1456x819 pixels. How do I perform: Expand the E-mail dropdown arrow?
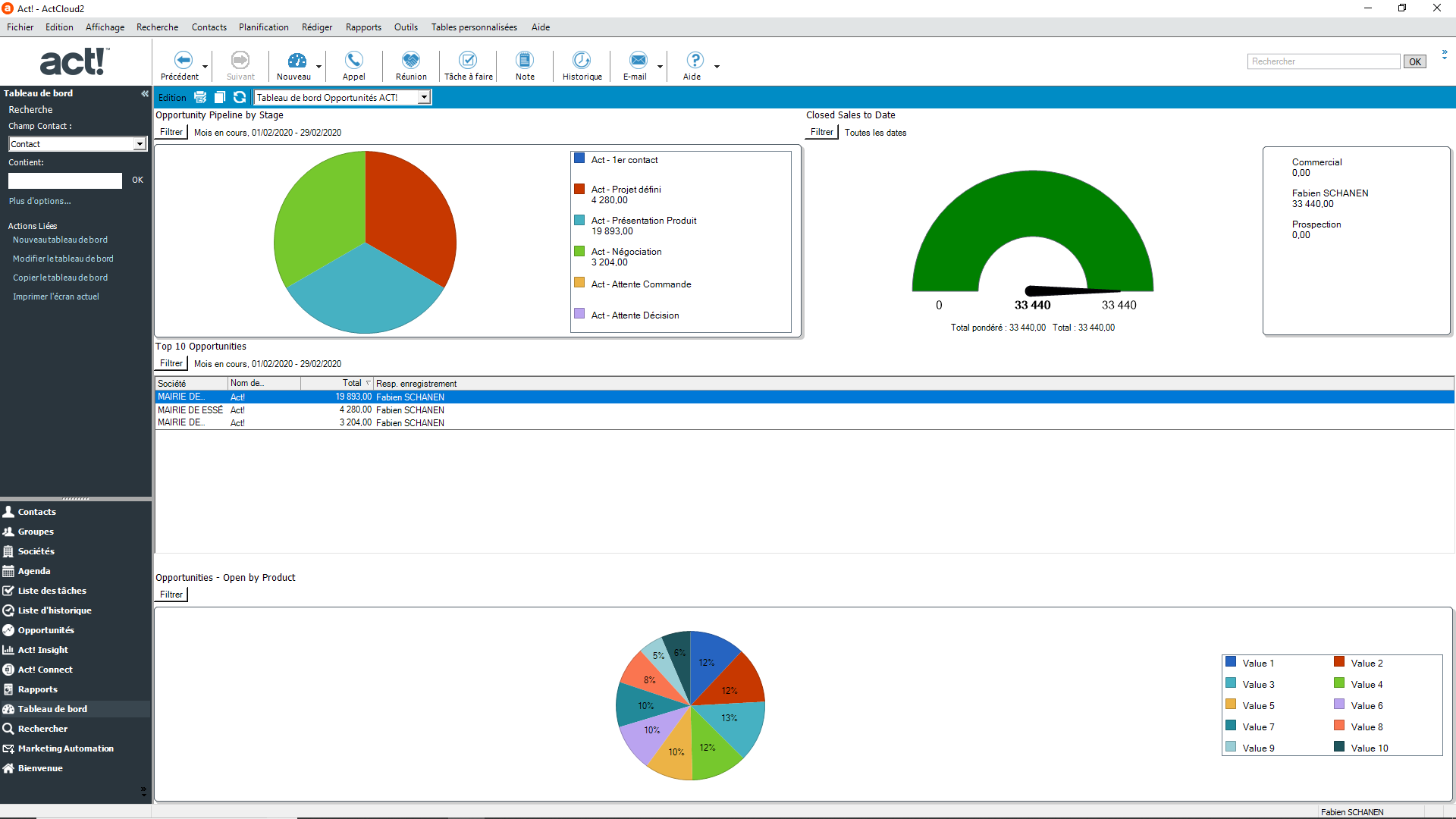660,67
